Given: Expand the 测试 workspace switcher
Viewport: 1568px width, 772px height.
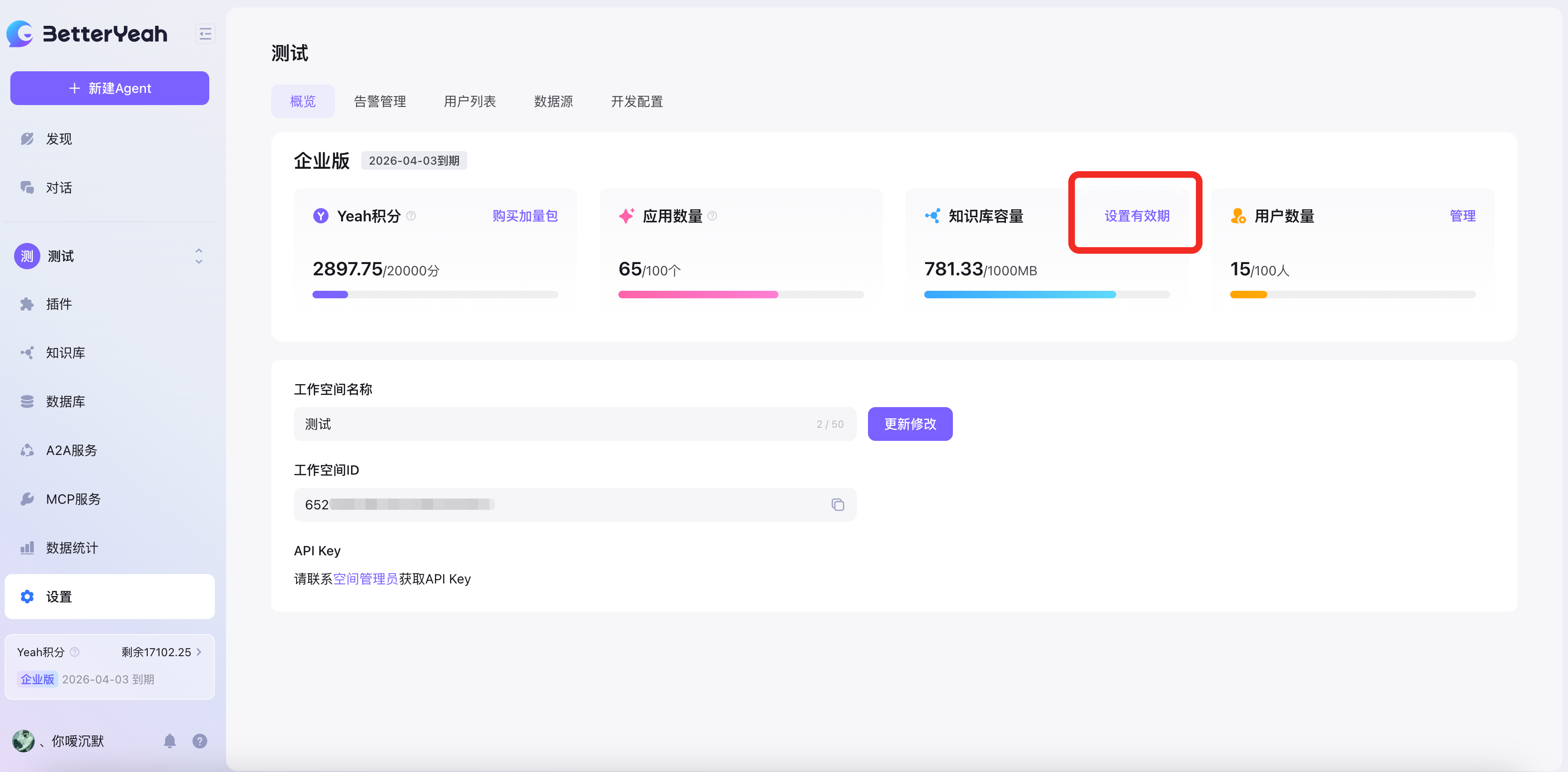Looking at the screenshot, I should point(198,256).
